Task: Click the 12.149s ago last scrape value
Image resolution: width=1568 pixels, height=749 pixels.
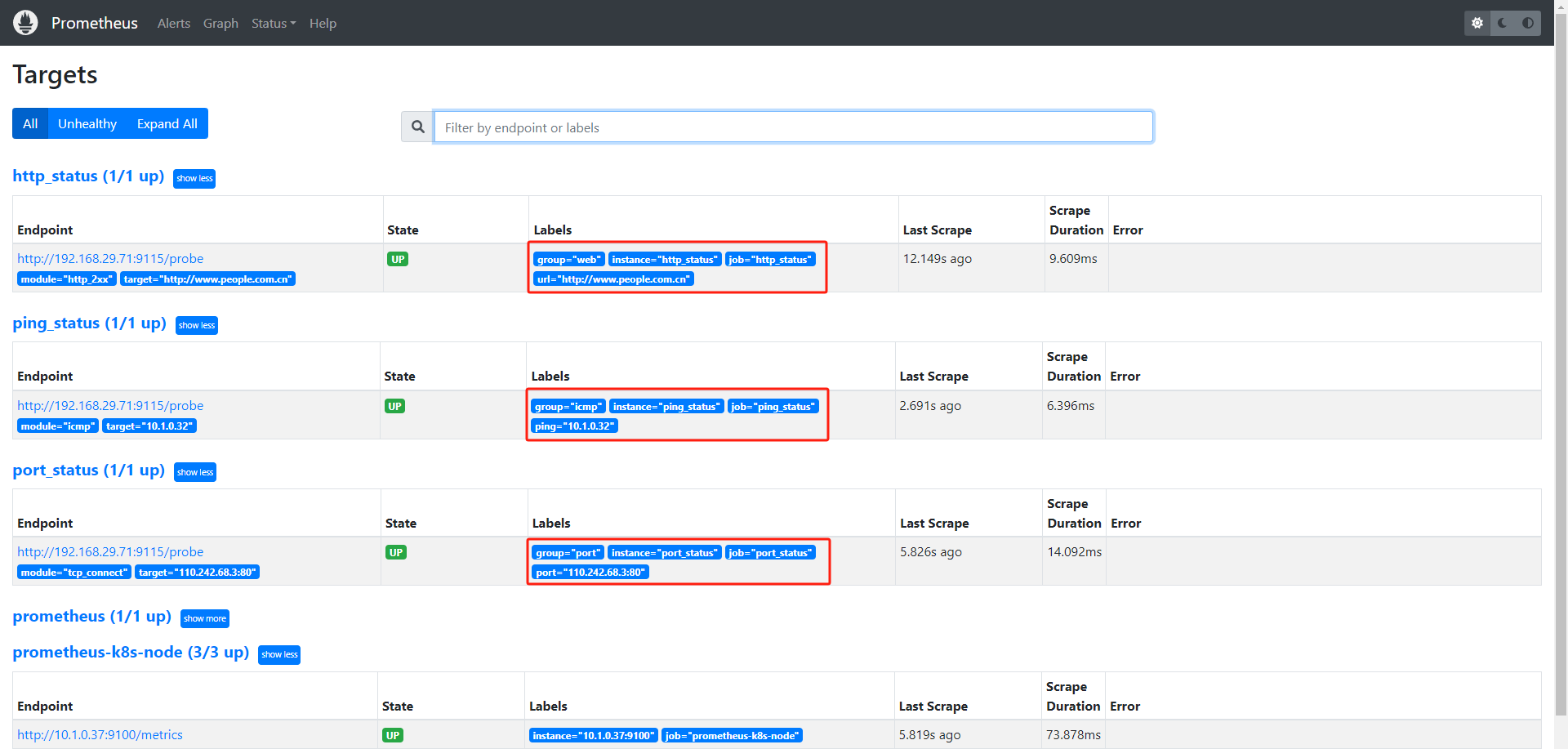Action: pos(937,258)
